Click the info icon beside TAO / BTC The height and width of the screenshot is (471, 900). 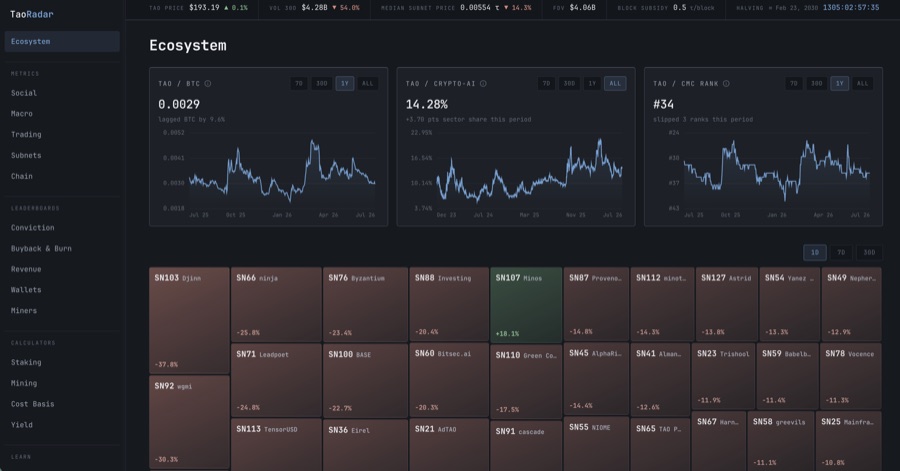click(x=208, y=84)
